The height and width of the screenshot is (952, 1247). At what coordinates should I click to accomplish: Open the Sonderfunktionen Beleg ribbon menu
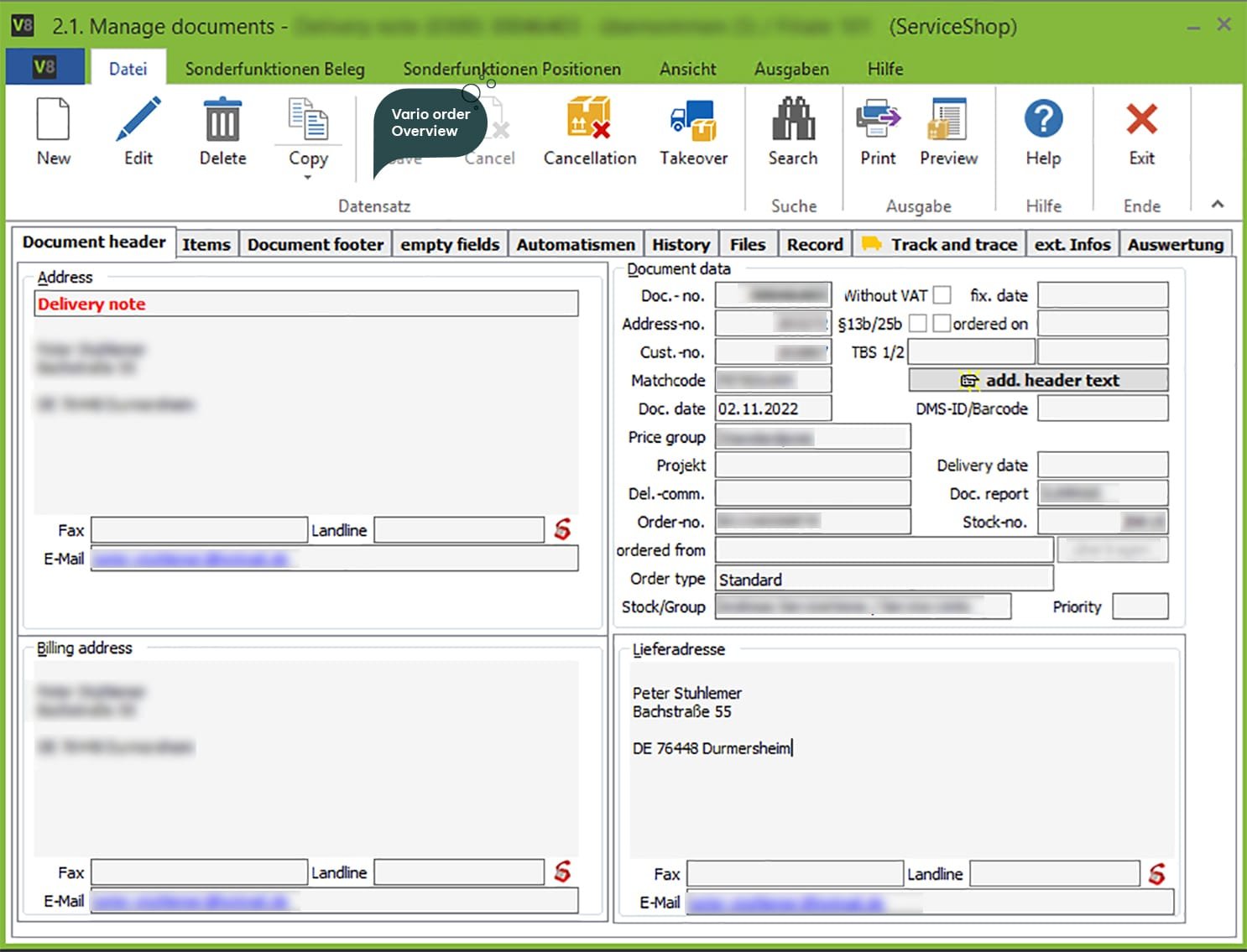pos(274,69)
